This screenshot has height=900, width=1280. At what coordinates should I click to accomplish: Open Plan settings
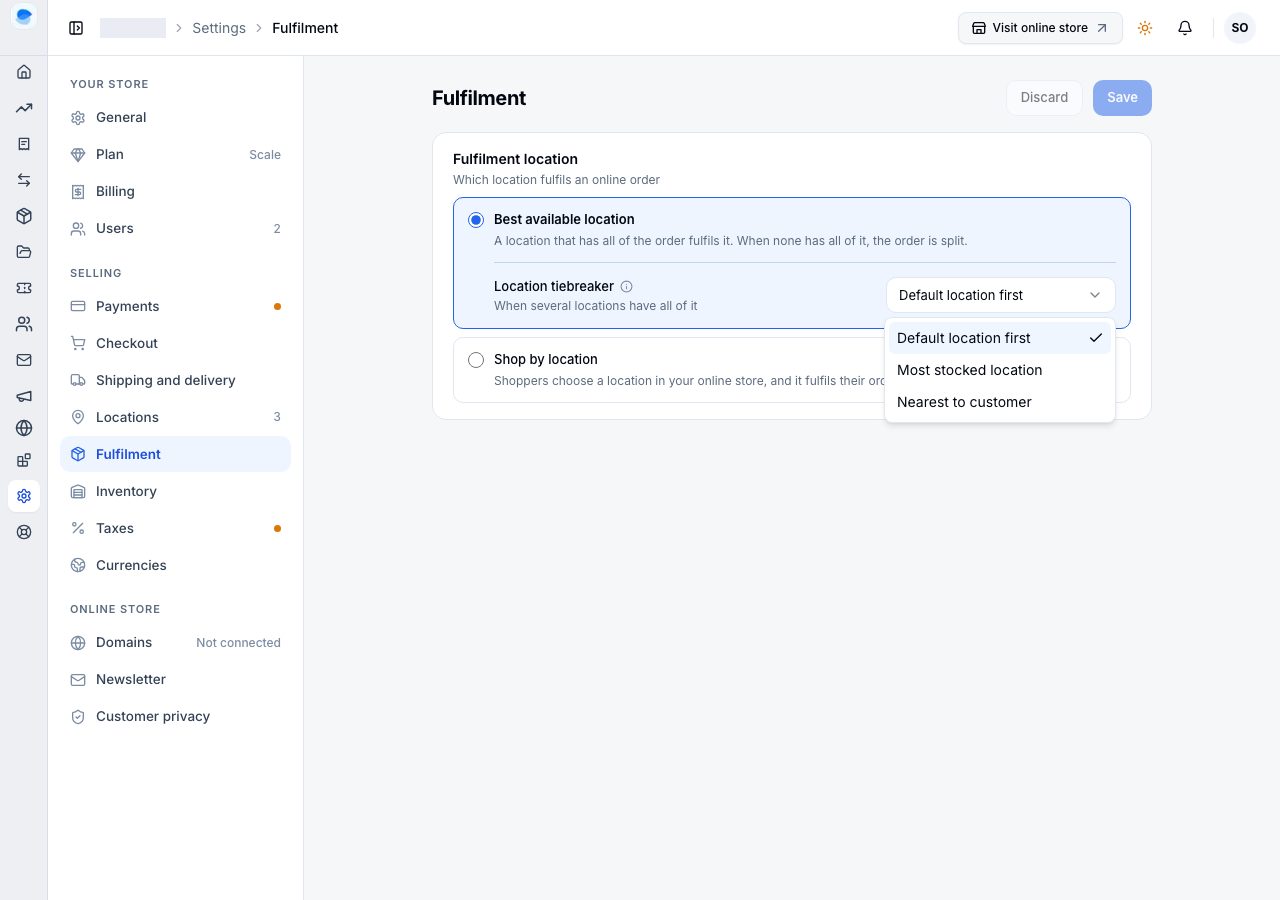pos(175,154)
